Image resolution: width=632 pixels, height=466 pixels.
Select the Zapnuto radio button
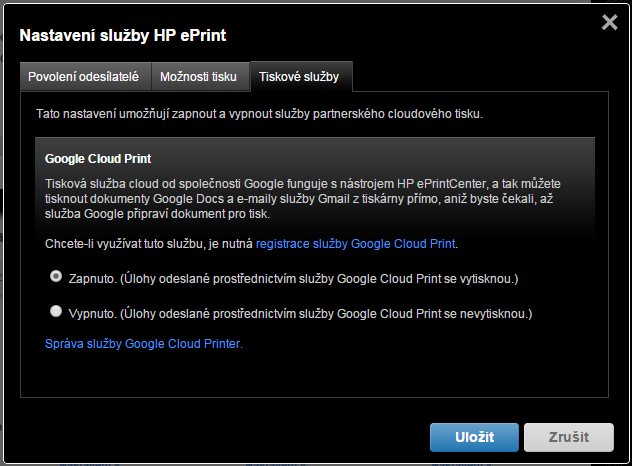(56, 276)
